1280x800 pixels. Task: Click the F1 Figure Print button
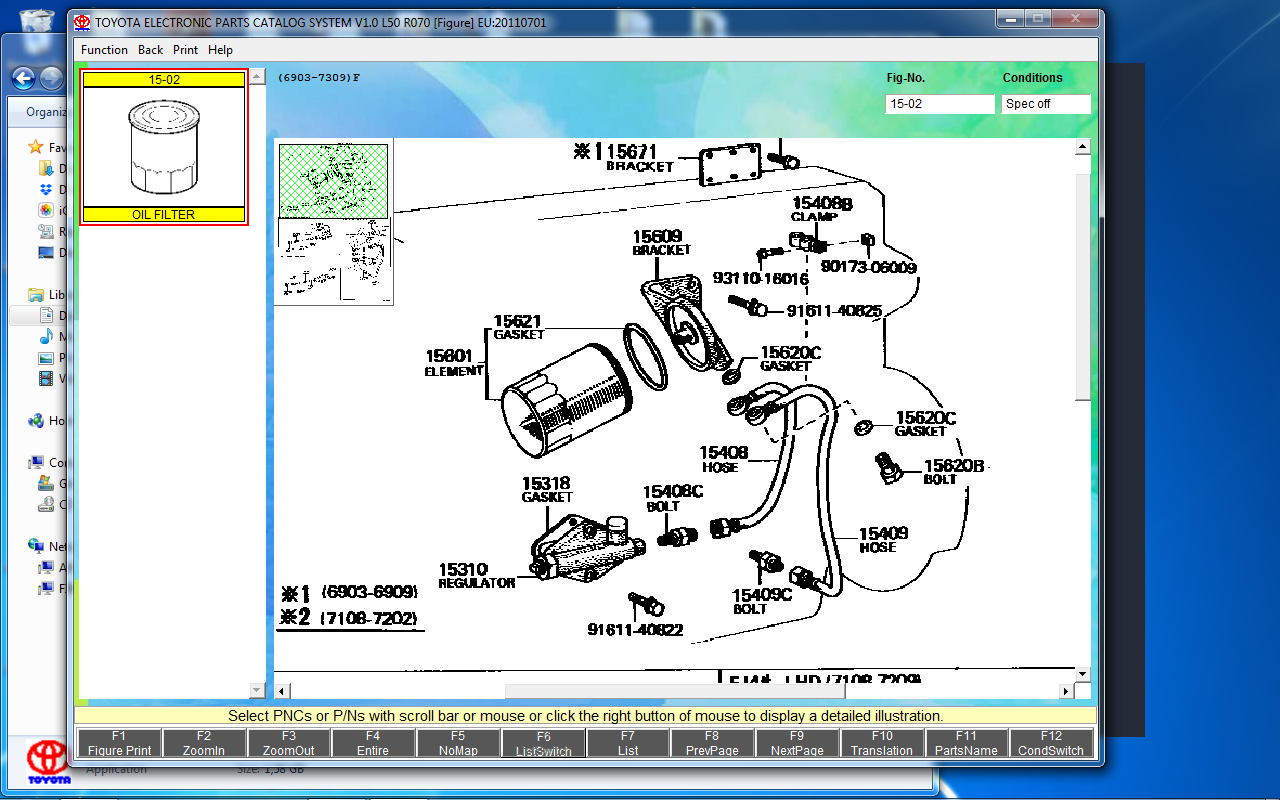coord(119,743)
